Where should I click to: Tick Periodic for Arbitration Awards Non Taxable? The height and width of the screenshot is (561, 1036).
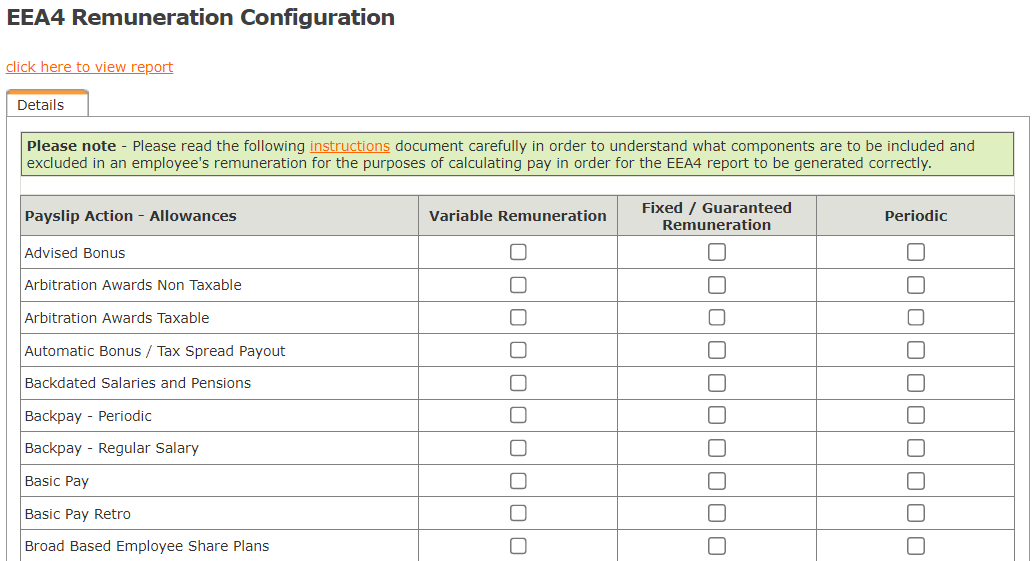[x=916, y=285]
